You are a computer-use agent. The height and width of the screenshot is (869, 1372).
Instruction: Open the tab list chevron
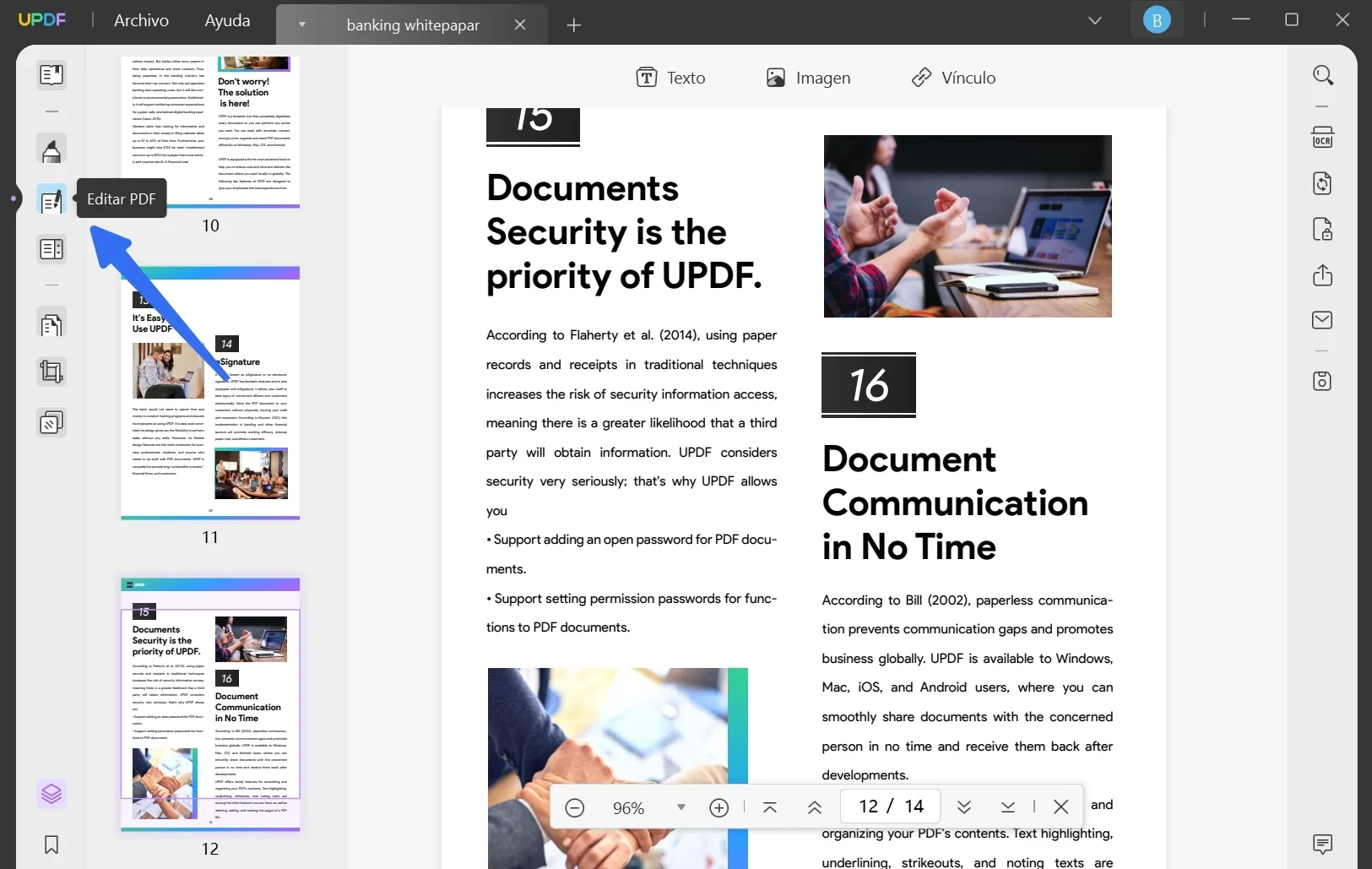click(x=1095, y=19)
